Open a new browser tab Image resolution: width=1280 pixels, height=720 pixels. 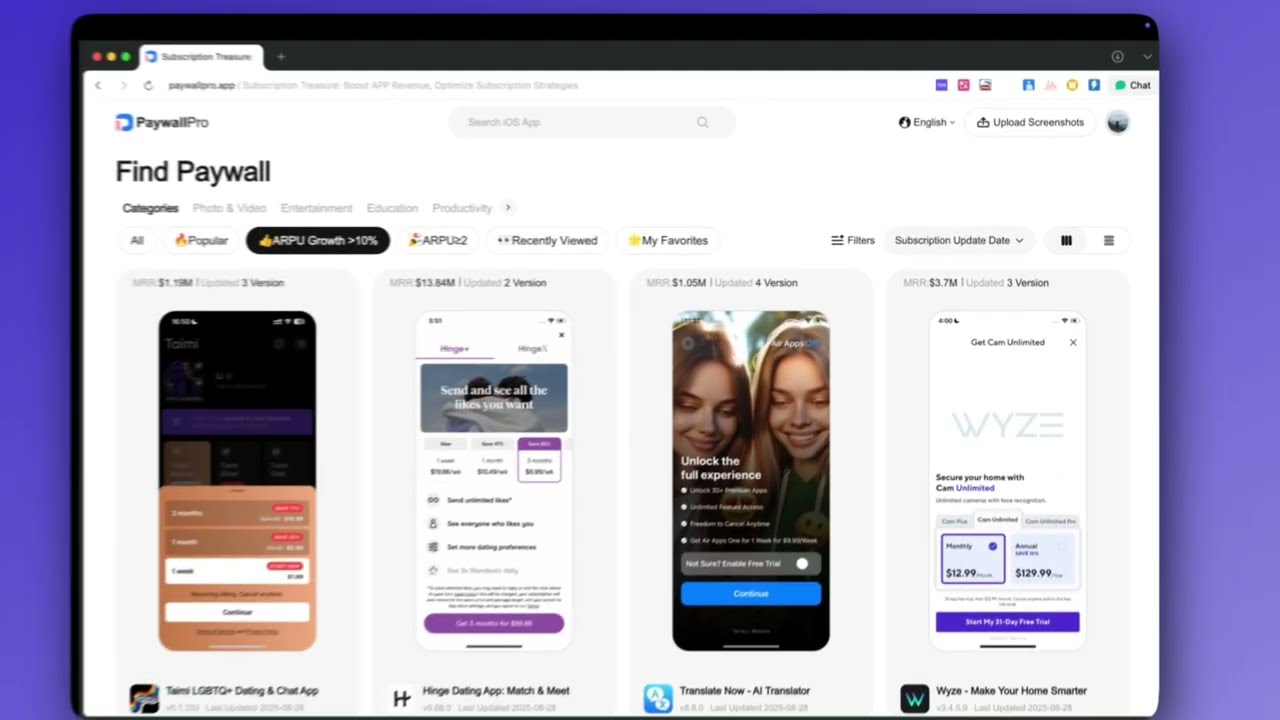(281, 57)
